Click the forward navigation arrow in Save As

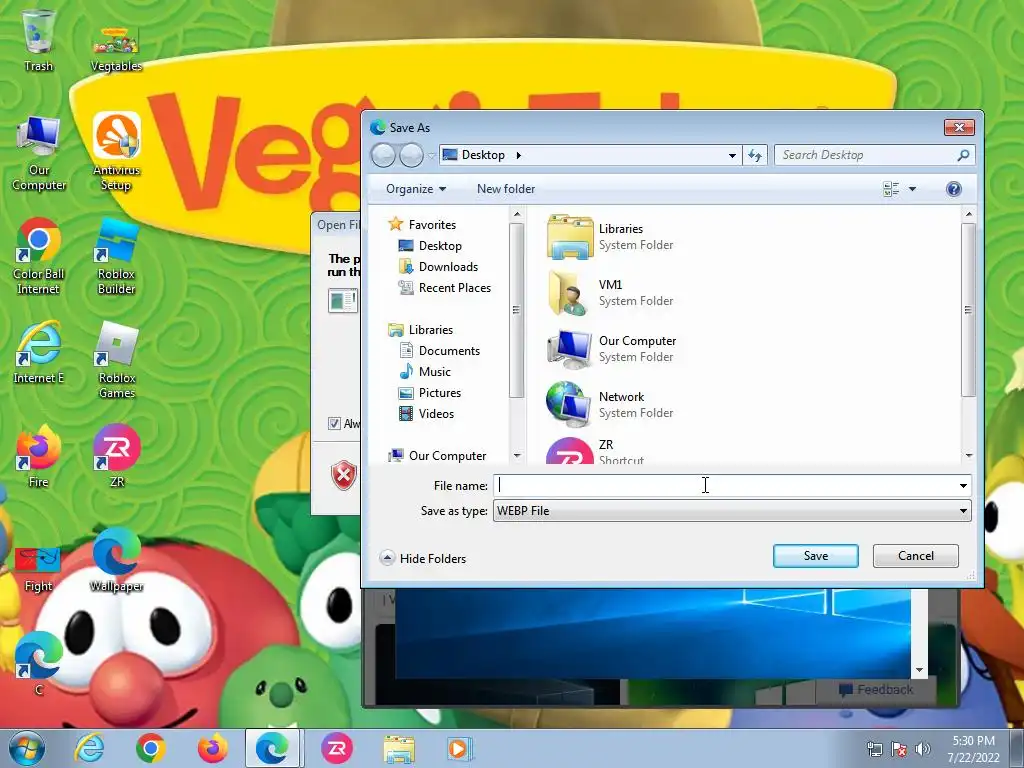411,155
